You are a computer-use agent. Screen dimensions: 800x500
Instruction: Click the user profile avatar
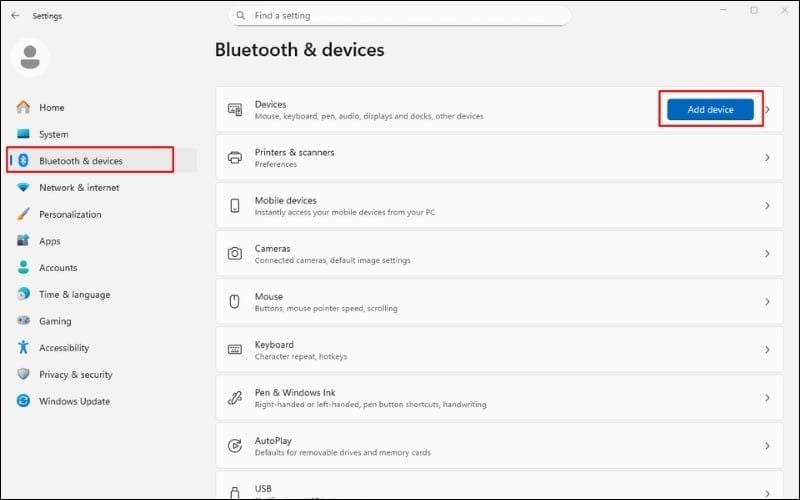(30, 57)
